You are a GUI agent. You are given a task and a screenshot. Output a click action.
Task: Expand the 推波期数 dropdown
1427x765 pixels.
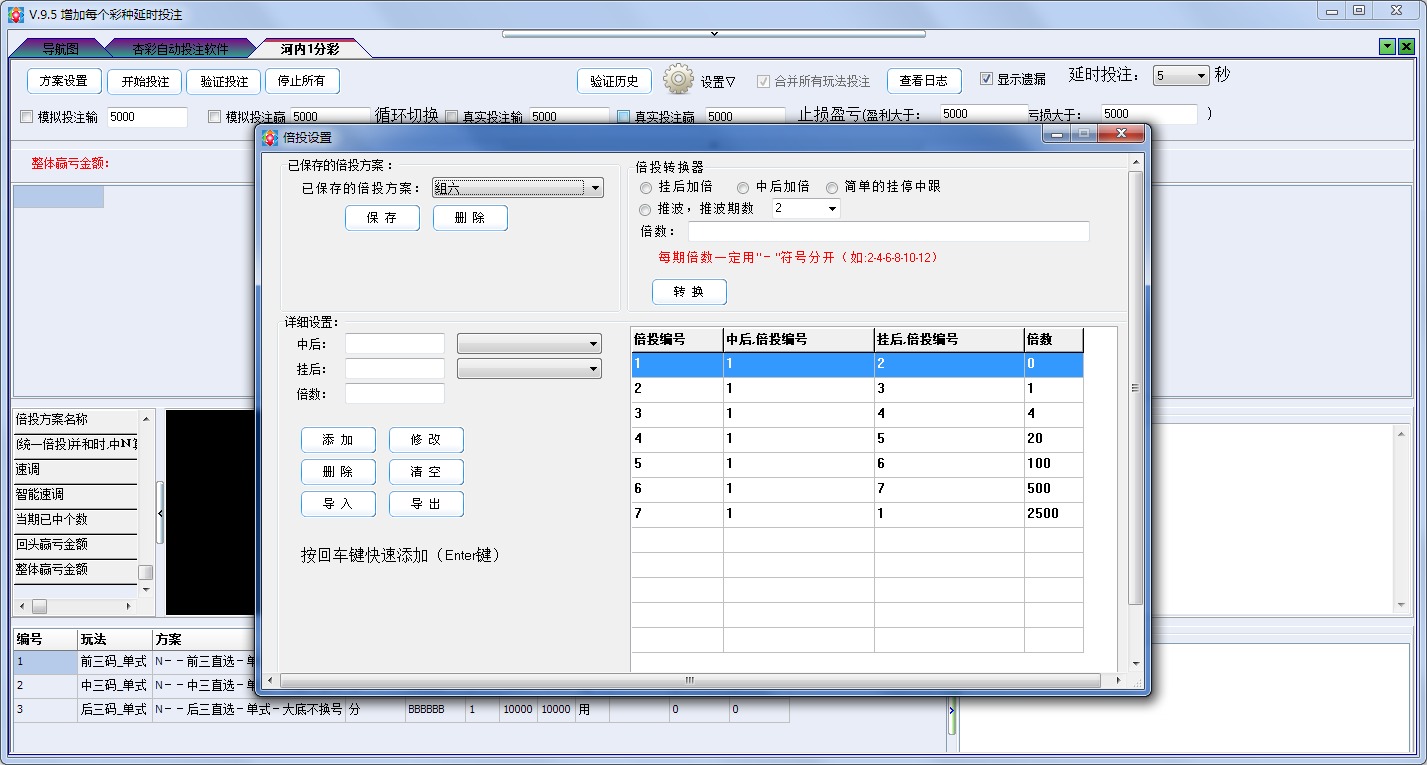(831, 209)
